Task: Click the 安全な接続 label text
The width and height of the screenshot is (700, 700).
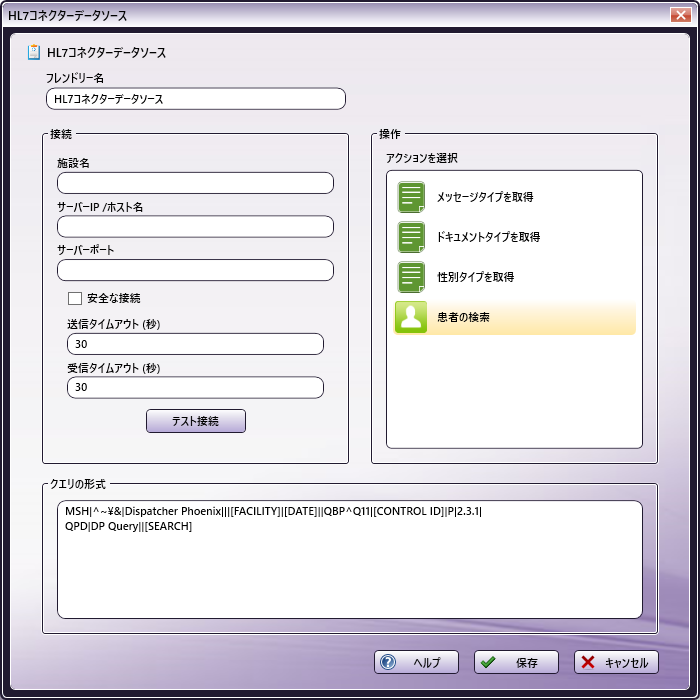Action: pos(113,298)
